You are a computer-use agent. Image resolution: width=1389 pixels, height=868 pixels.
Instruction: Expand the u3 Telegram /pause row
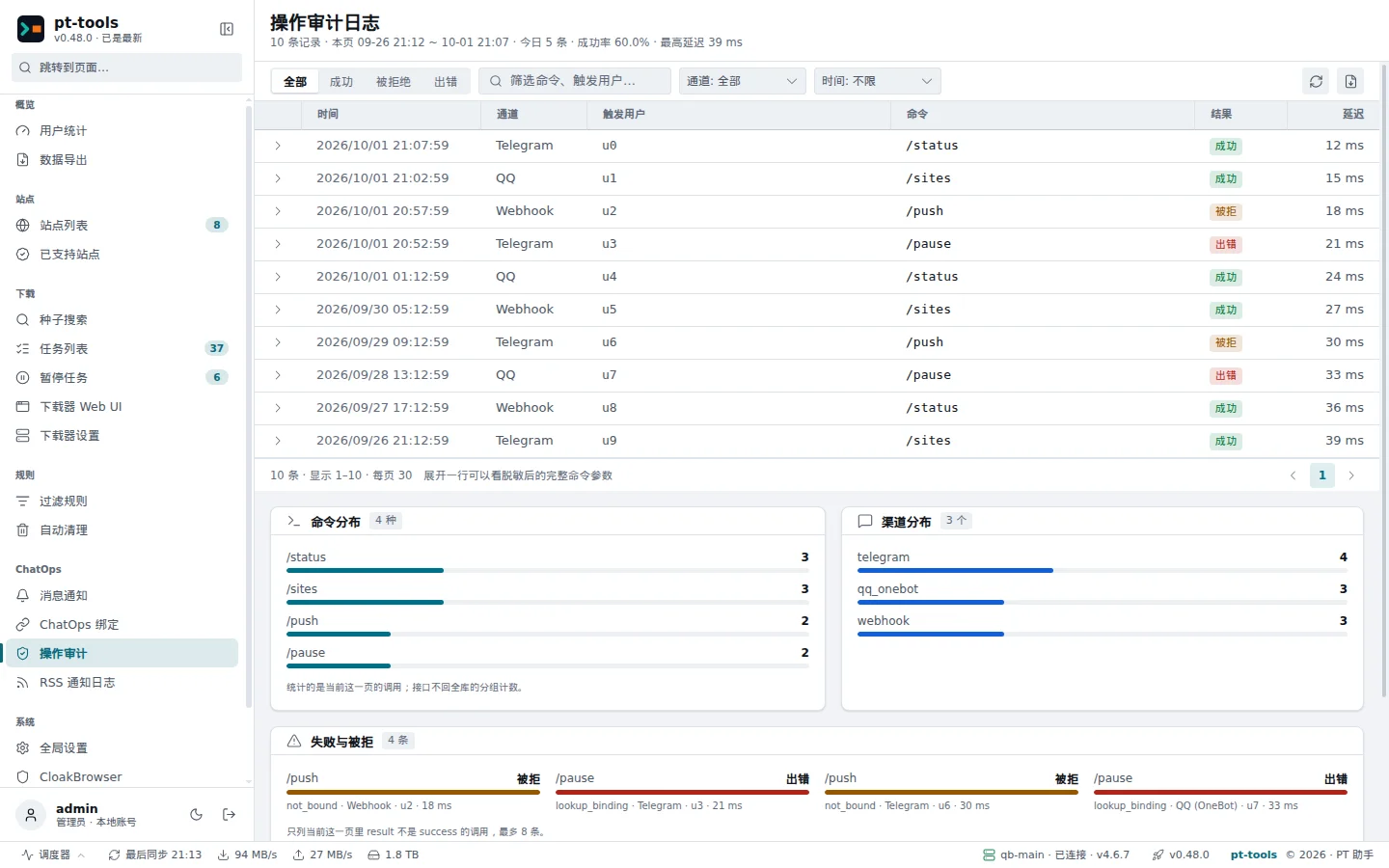[278, 244]
